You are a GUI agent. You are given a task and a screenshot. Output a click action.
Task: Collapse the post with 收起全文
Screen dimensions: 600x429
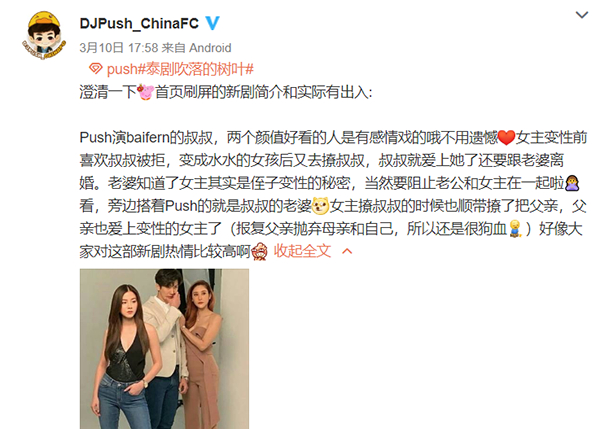(x=302, y=251)
